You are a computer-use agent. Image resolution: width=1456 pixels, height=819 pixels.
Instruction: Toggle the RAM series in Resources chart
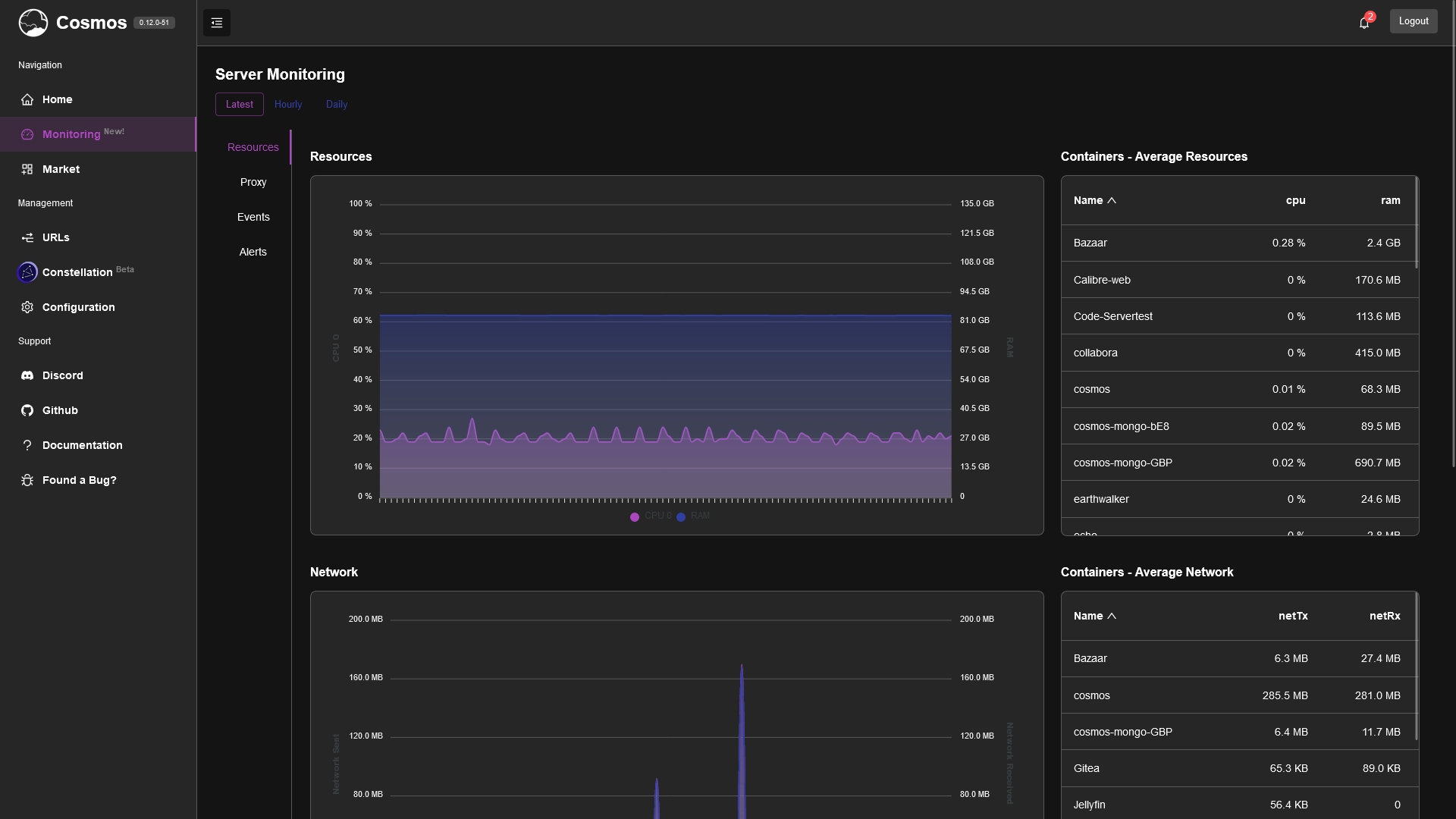pos(694,516)
